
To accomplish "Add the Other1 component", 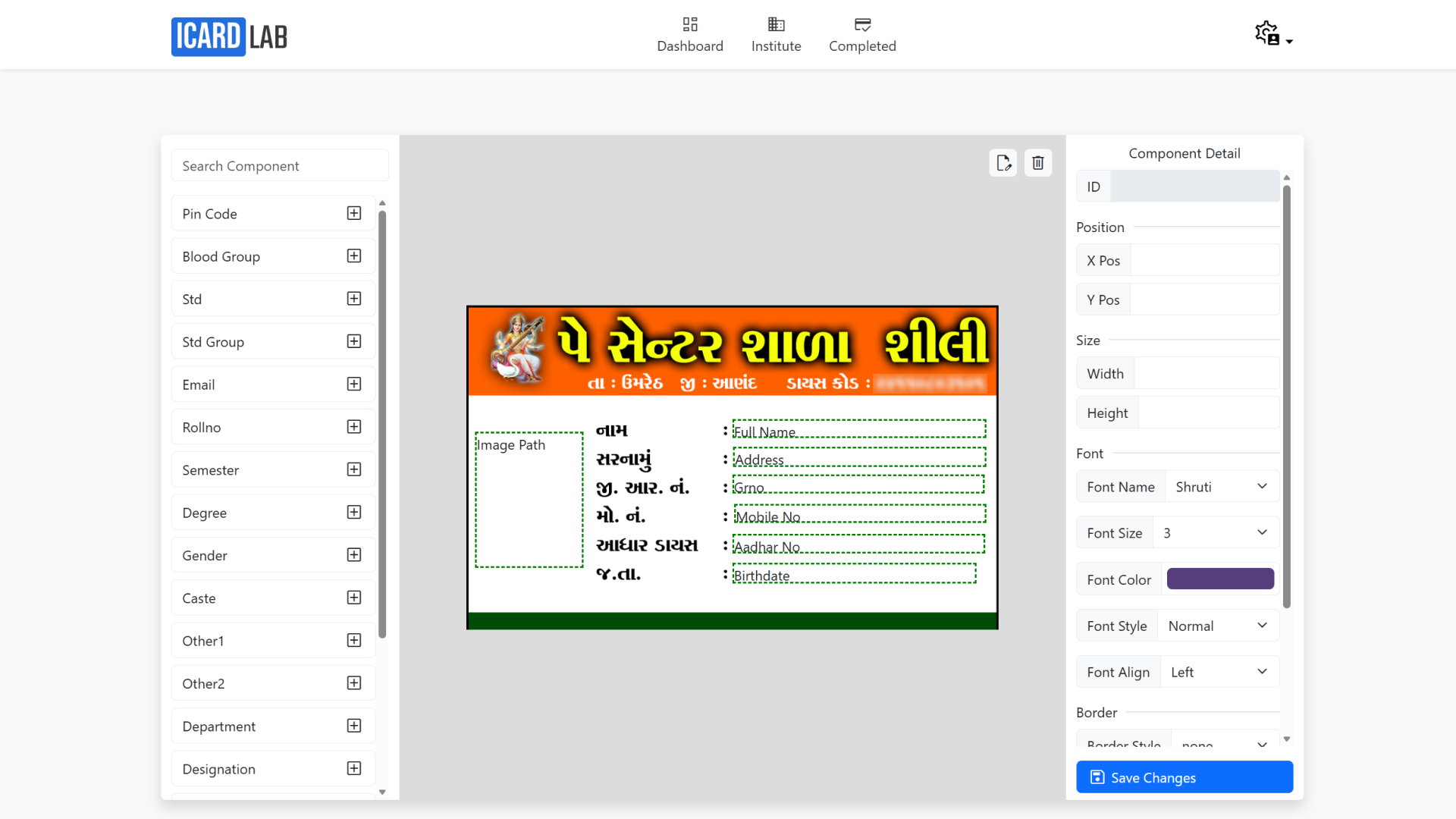I will (354, 640).
